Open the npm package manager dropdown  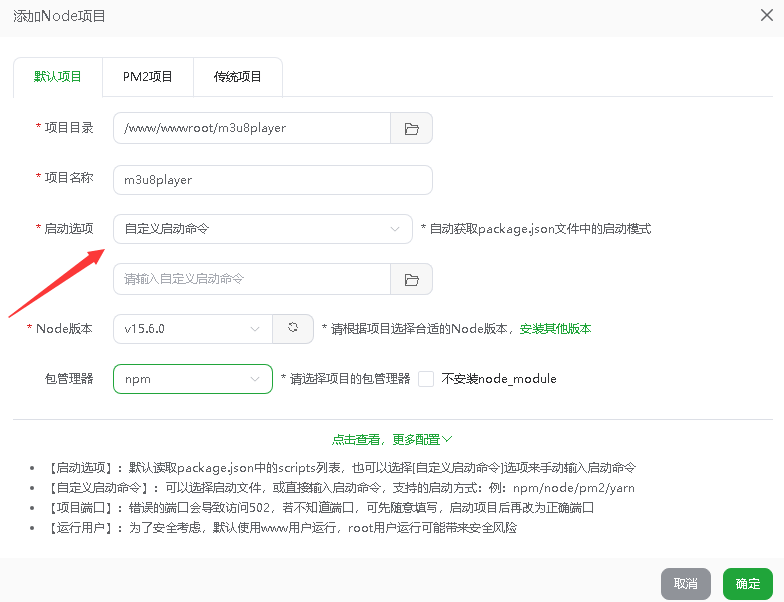tap(192, 379)
